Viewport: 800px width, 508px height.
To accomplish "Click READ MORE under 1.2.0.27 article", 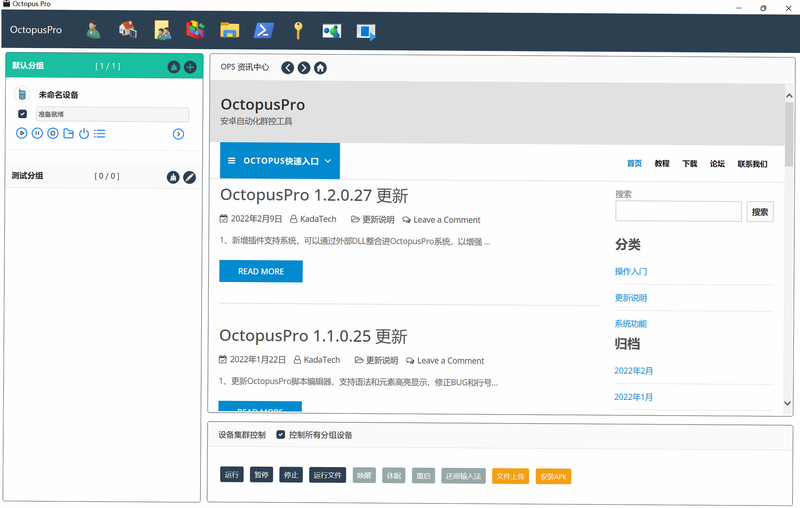I will (x=261, y=271).
